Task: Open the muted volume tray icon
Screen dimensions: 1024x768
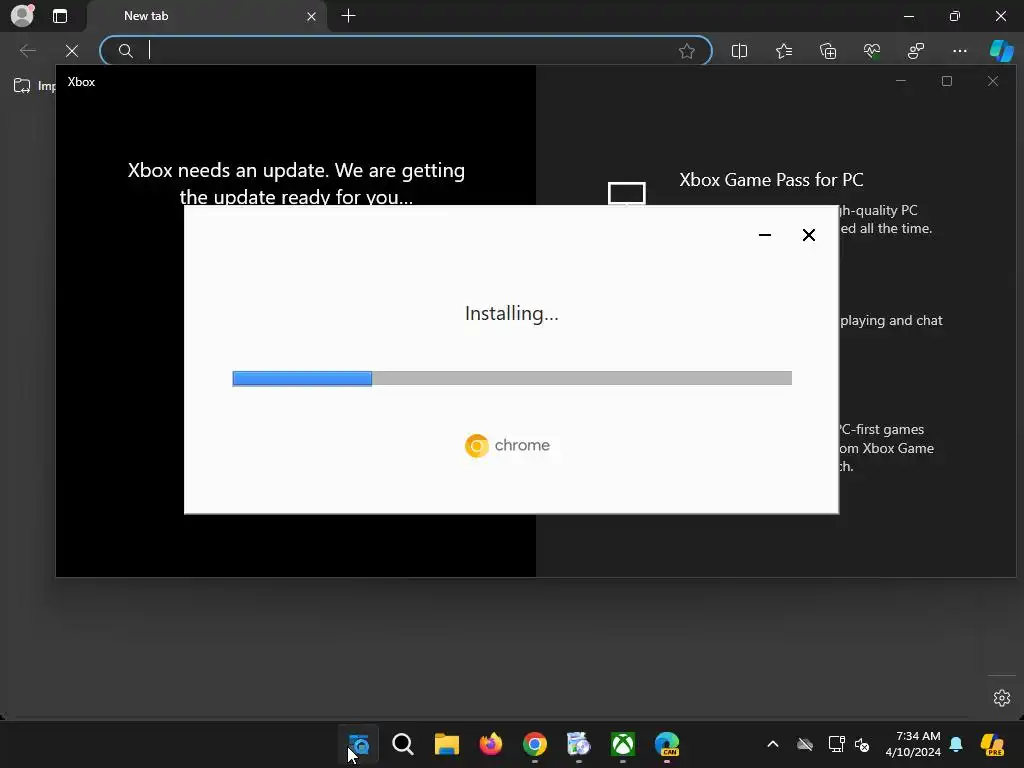Action: pos(862,745)
